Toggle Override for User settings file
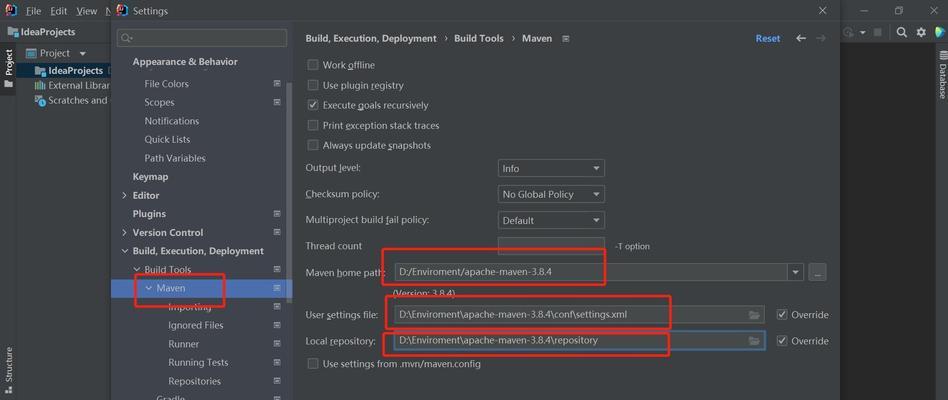 tap(782, 315)
